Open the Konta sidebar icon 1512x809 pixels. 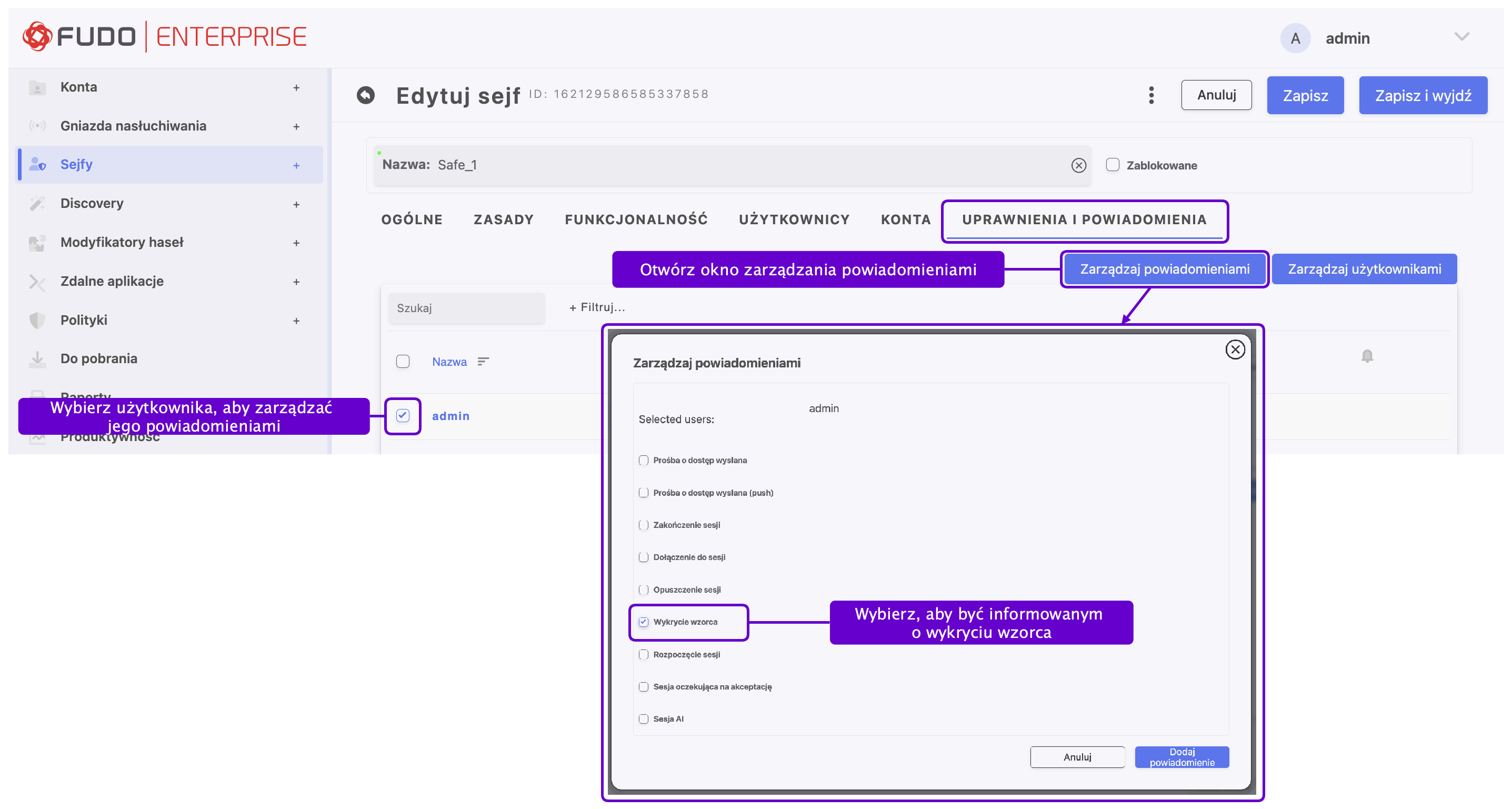coord(37,87)
